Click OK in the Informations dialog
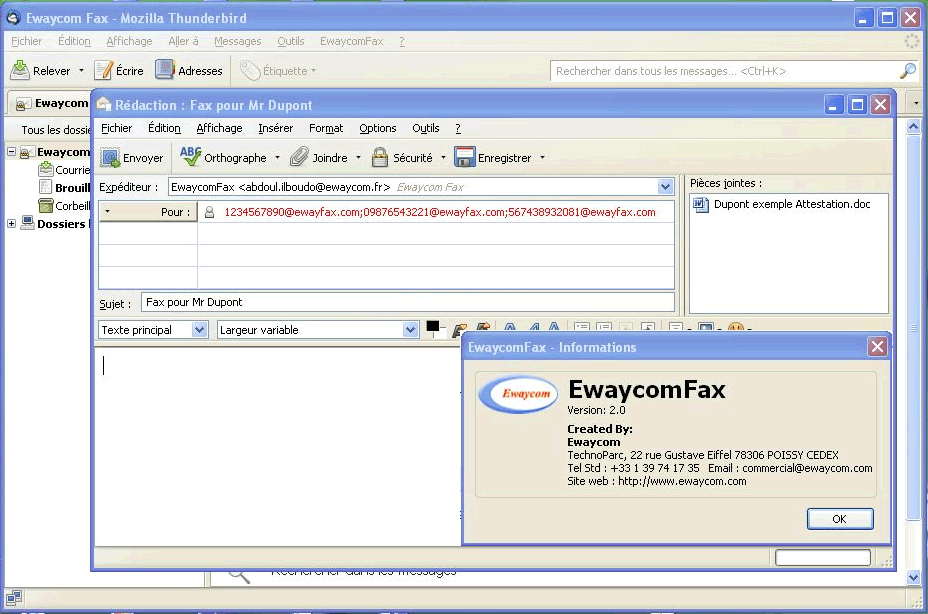Viewport: 928px width, 614px height. click(839, 519)
